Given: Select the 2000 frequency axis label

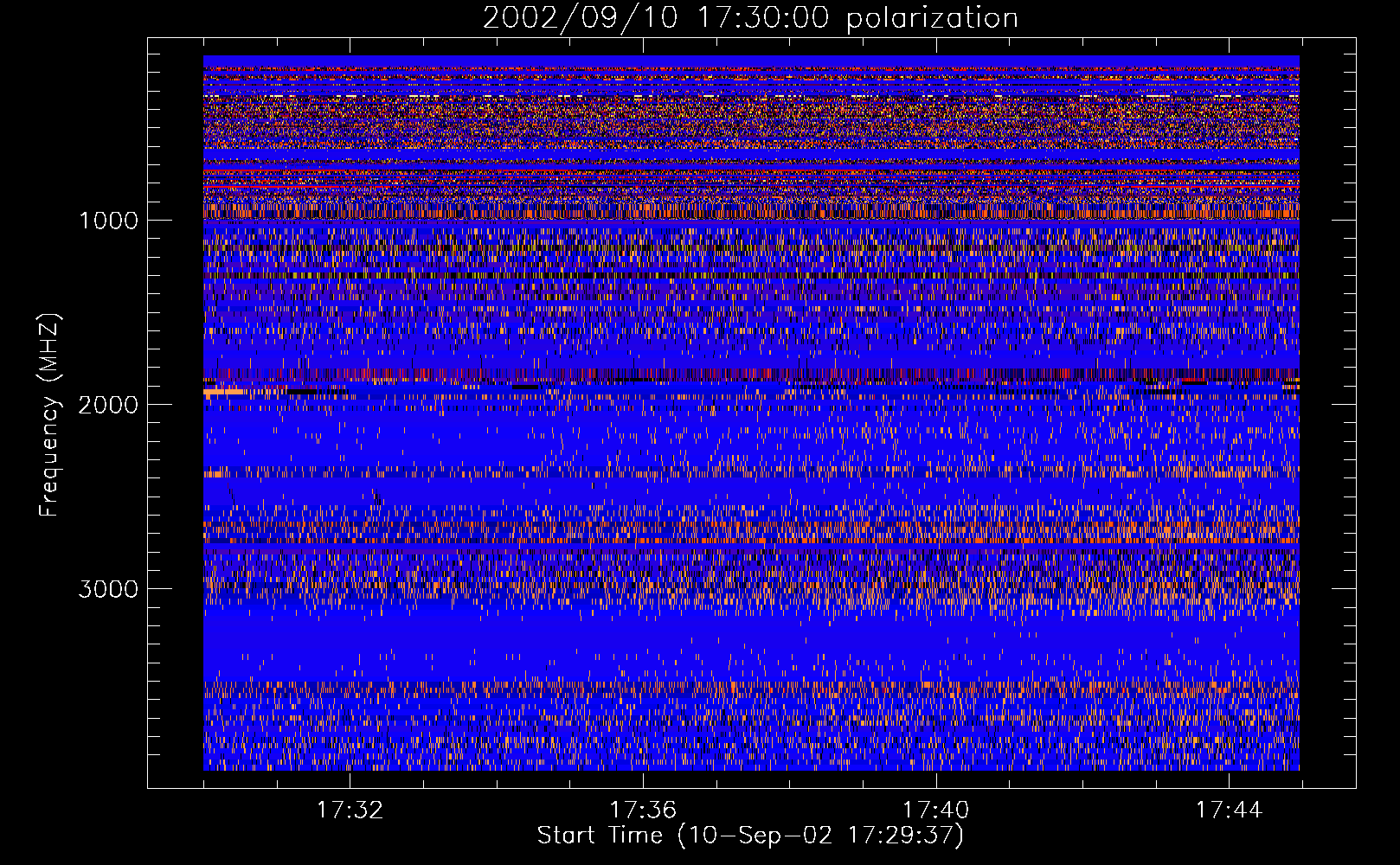Looking at the screenshot, I should (x=108, y=405).
